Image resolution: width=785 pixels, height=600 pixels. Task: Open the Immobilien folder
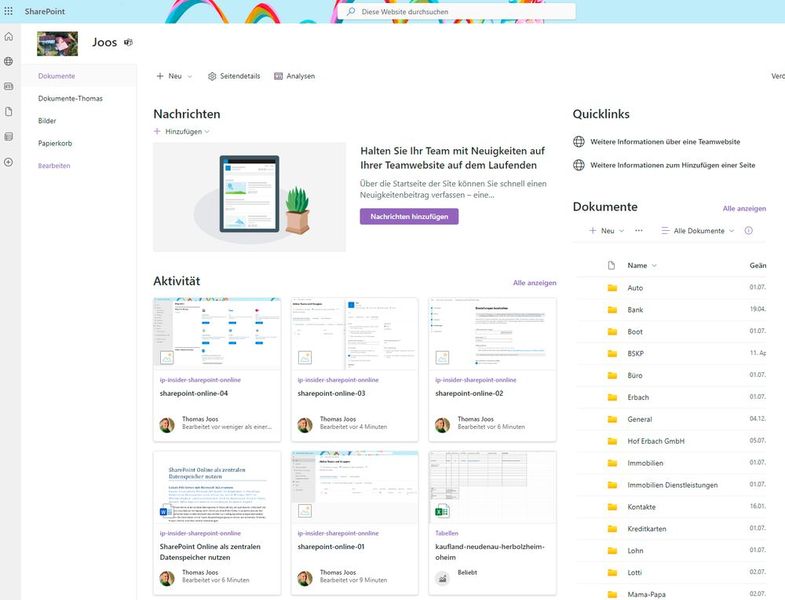[x=645, y=463]
